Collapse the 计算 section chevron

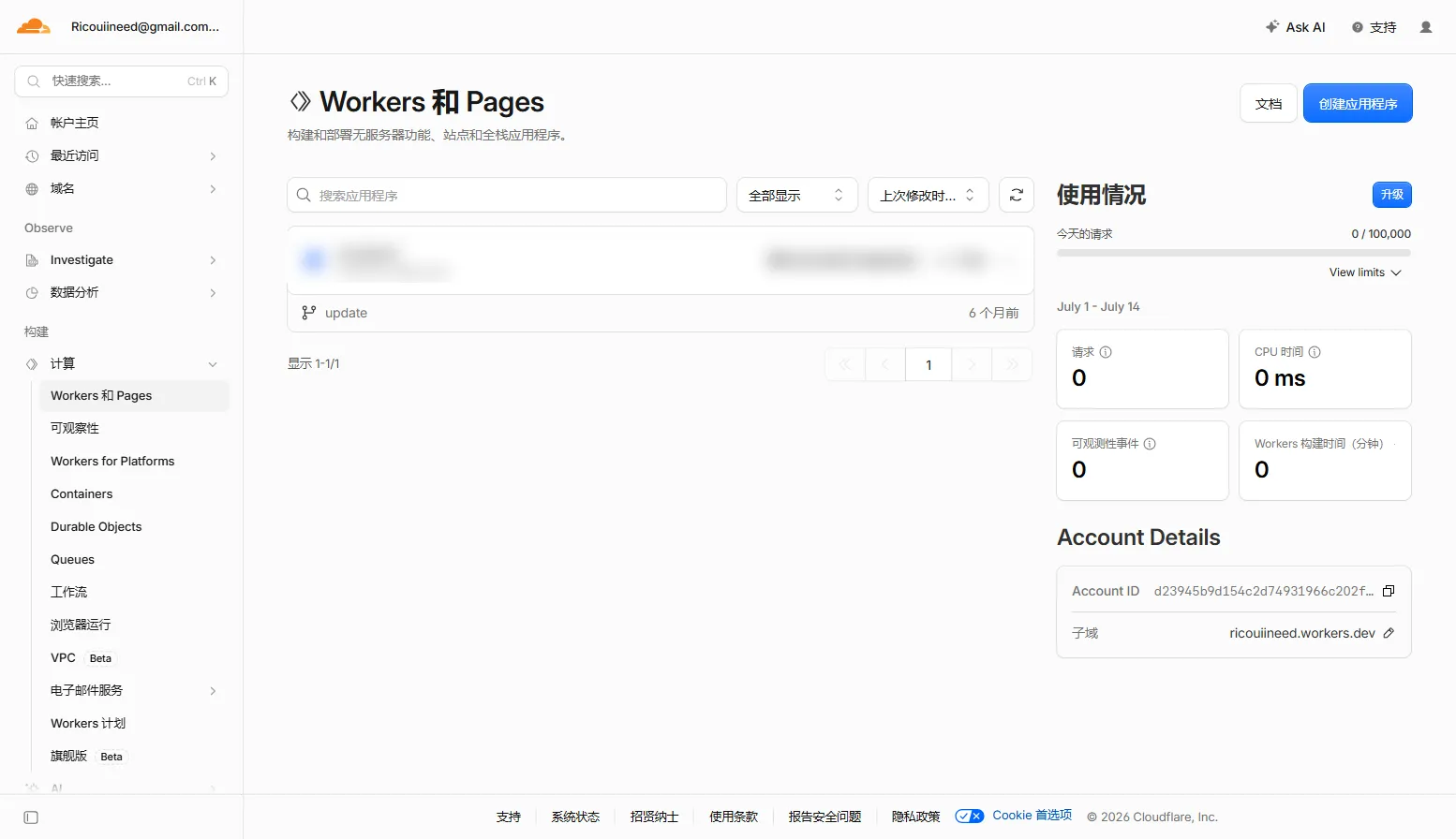coord(213,364)
